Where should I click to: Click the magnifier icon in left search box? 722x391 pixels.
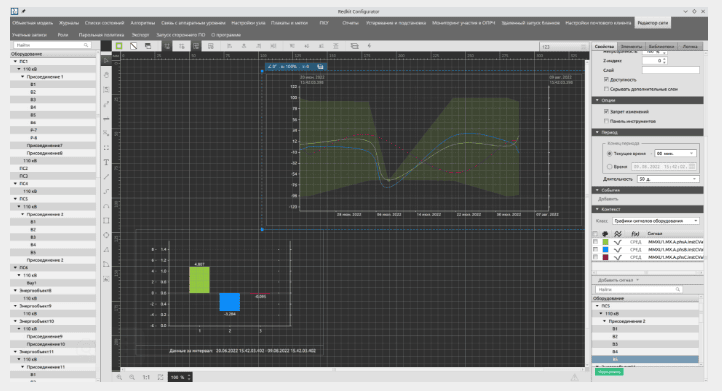tap(86, 45)
